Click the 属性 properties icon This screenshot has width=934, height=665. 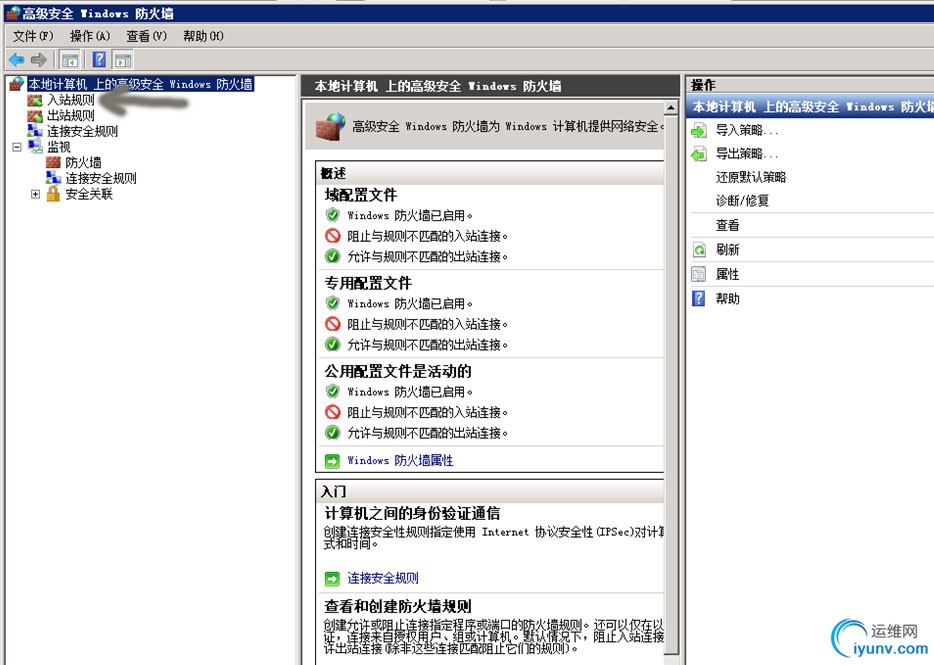(x=699, y=274)
